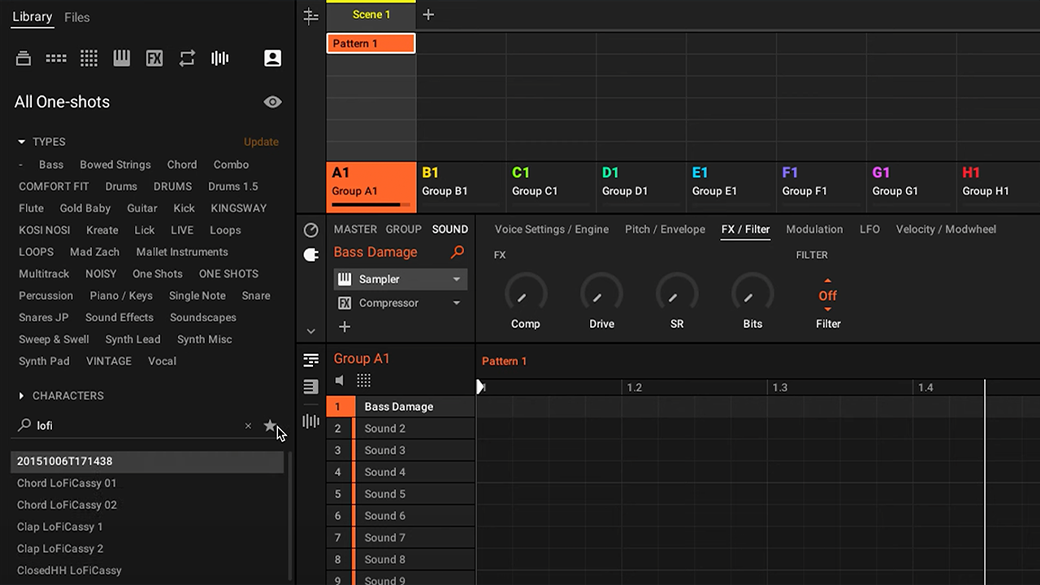
Task: Open the pad view grid icon
Action: (x=363, y=381)
